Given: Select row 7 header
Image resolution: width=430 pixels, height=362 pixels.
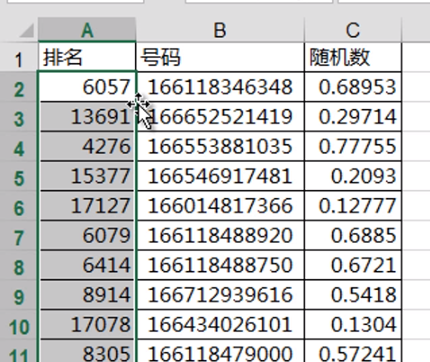Looking at the screenshot, I should pyautogui.click(x=19, y=236).
